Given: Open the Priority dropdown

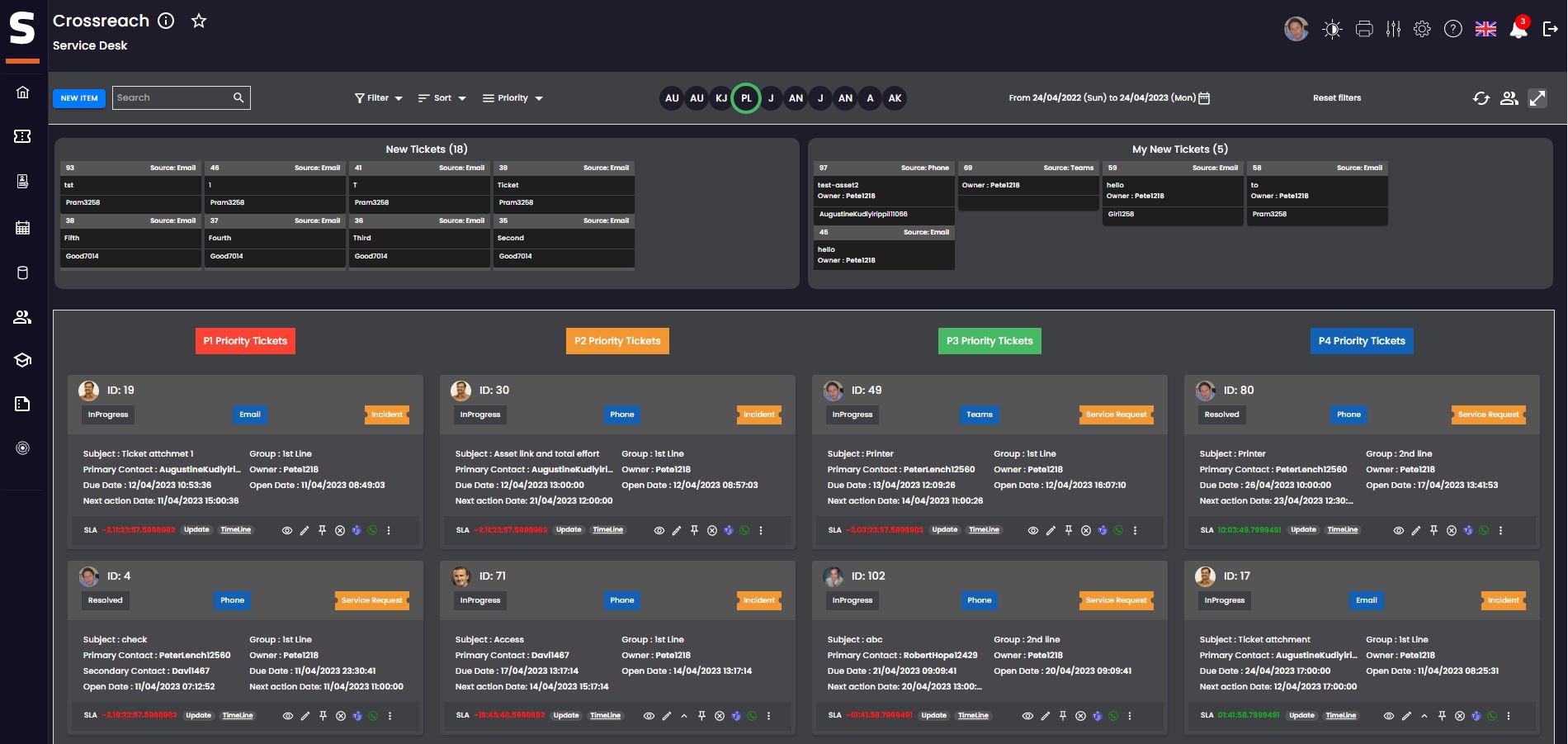Looking at the screenshot, I should point(512,97).
